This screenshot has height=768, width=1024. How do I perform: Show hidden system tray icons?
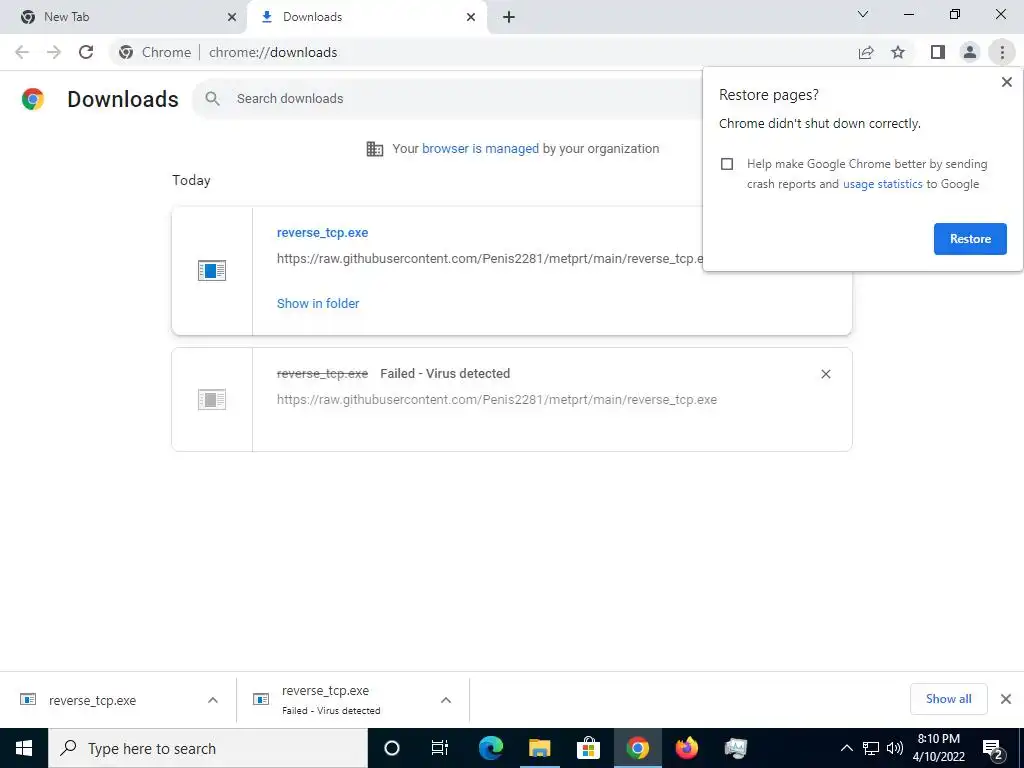click(846, 748)
